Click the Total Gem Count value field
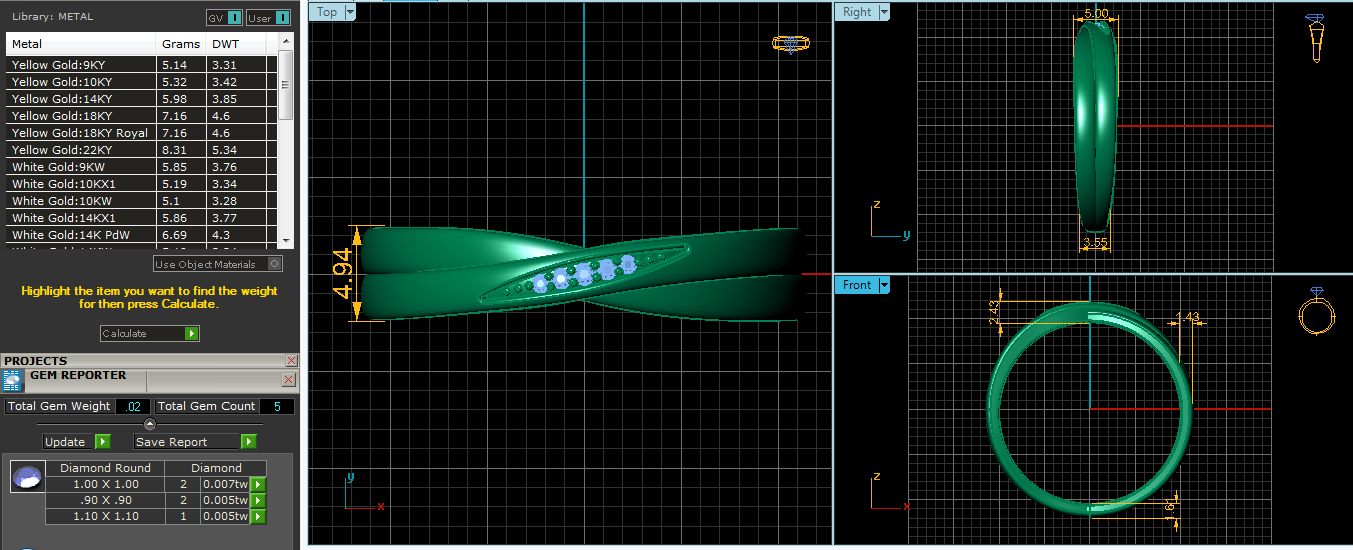 277,406
